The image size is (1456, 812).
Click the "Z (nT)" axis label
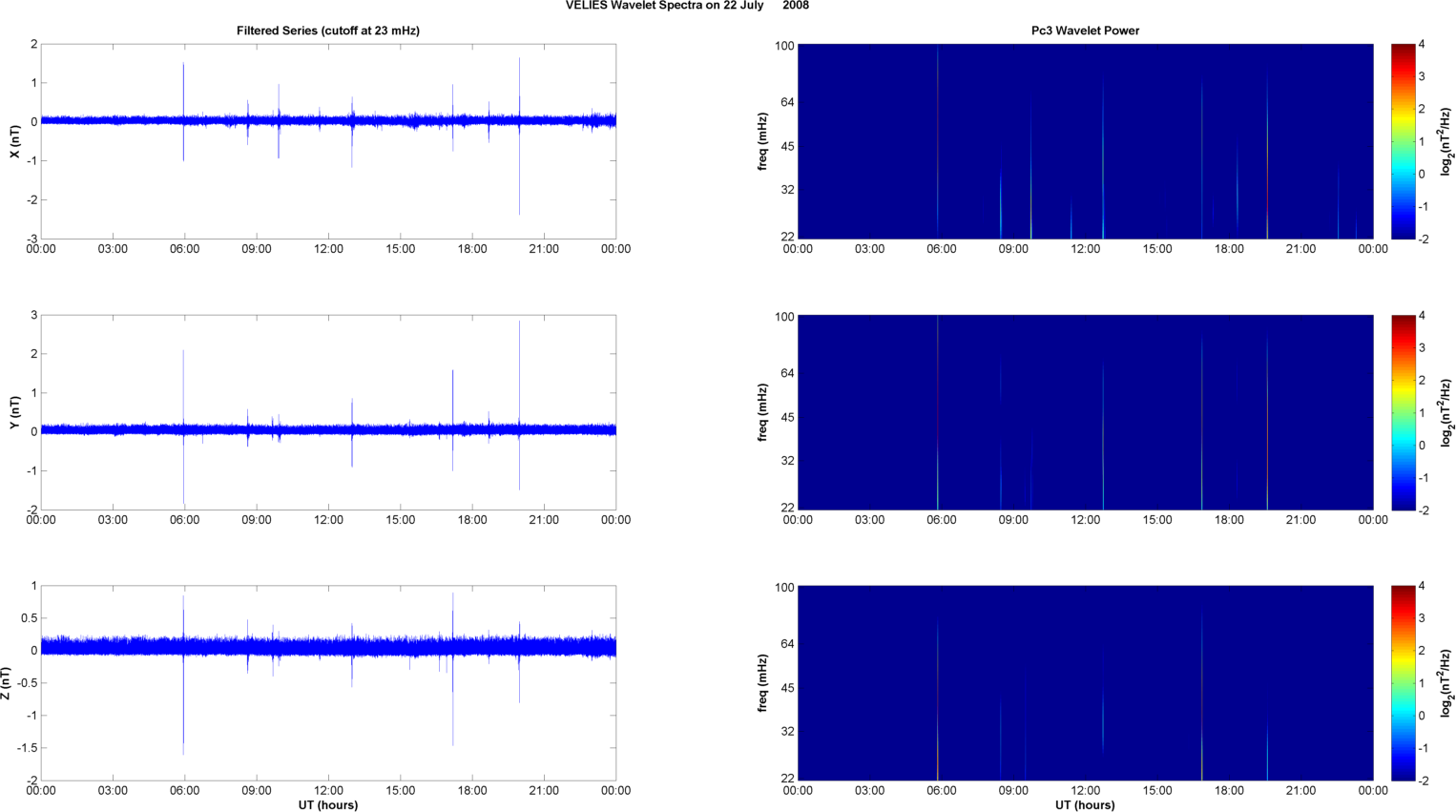6,683
